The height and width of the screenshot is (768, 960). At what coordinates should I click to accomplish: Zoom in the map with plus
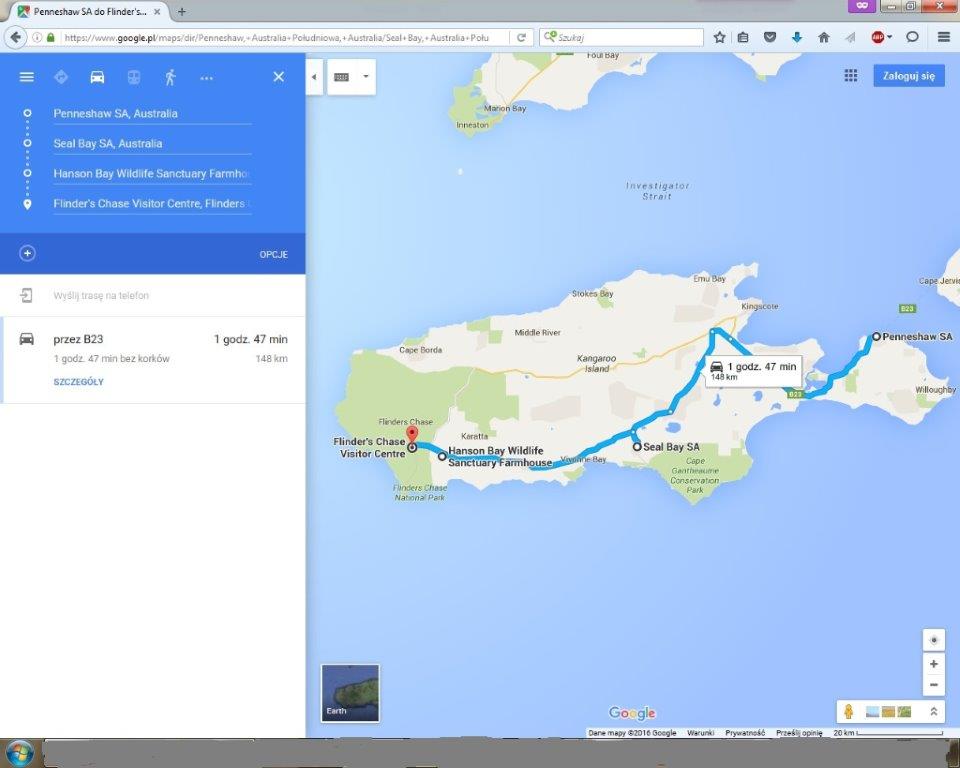point(934,664)
